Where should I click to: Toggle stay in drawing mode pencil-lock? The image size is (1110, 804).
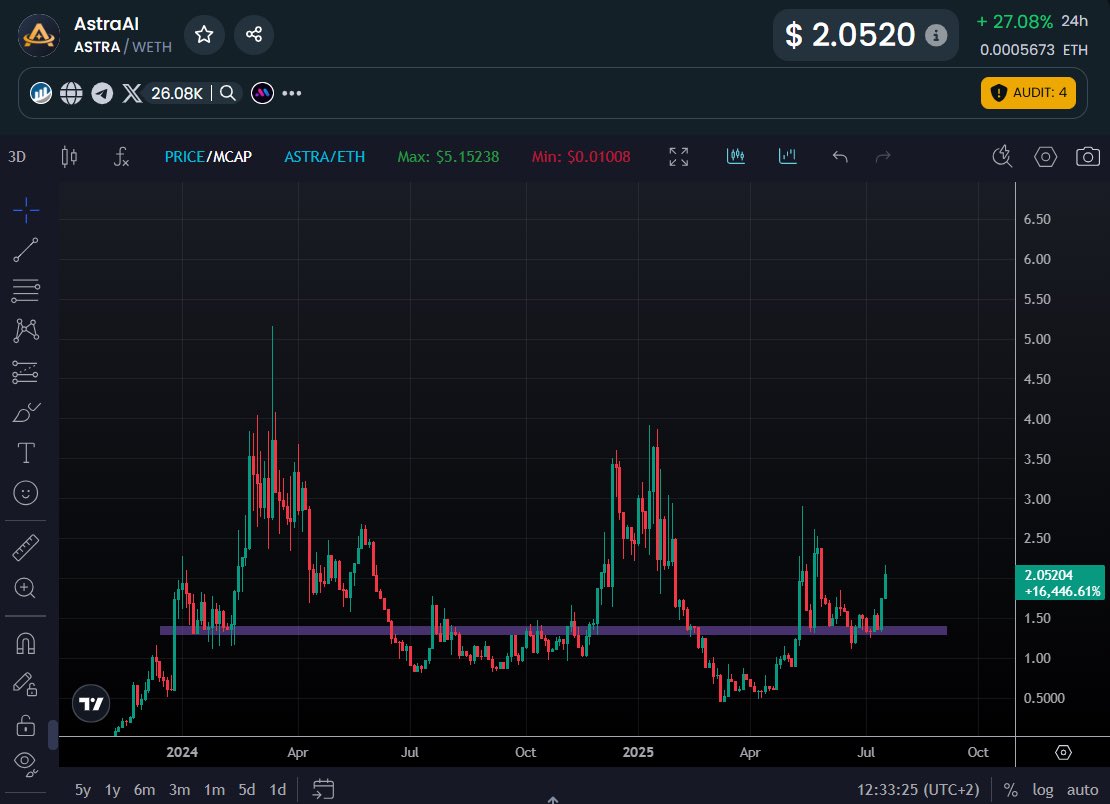pos(25,684)
